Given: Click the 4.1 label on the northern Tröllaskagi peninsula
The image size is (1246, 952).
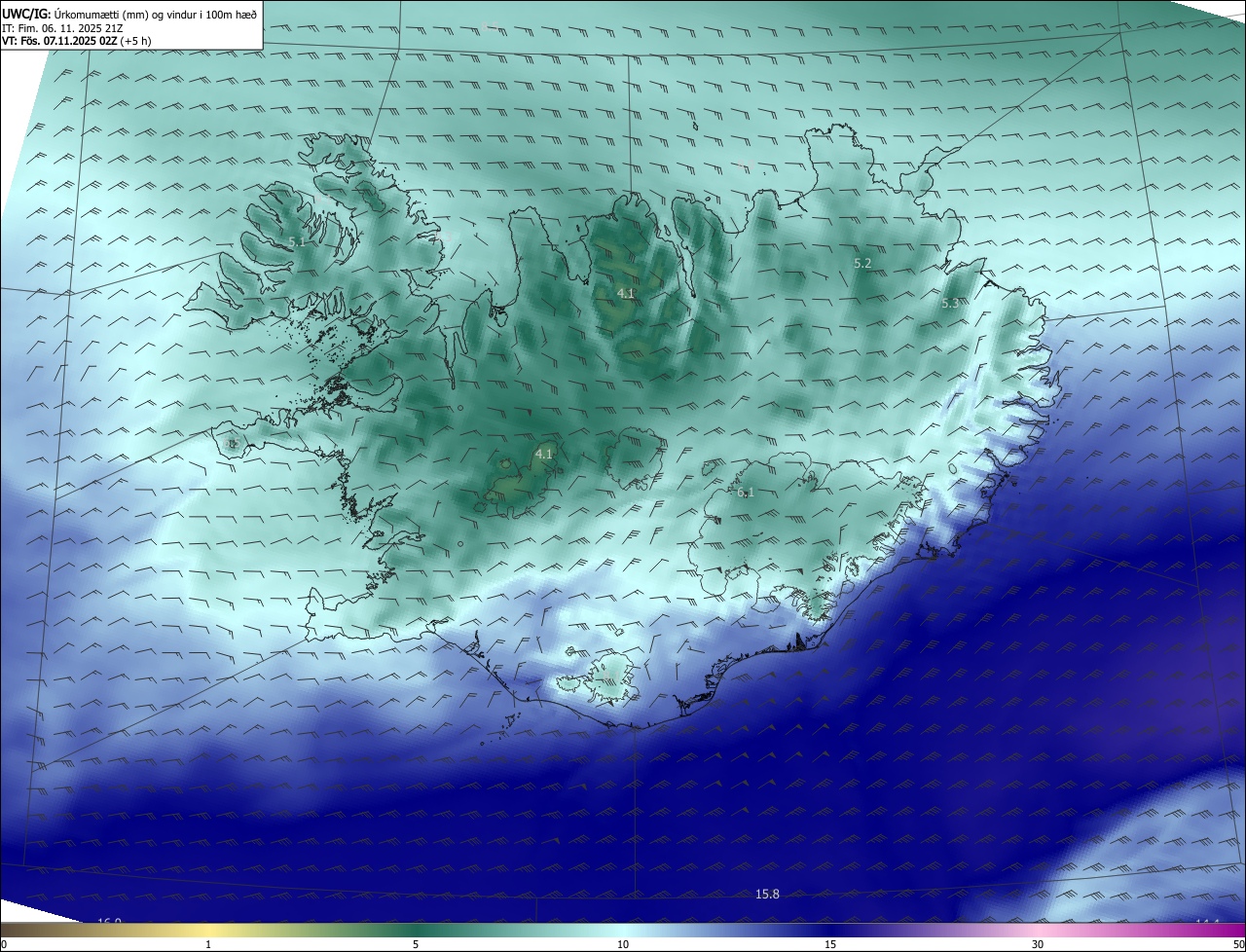Looking at the screenshot, I should pyautogui.click(x=626, y=293).
